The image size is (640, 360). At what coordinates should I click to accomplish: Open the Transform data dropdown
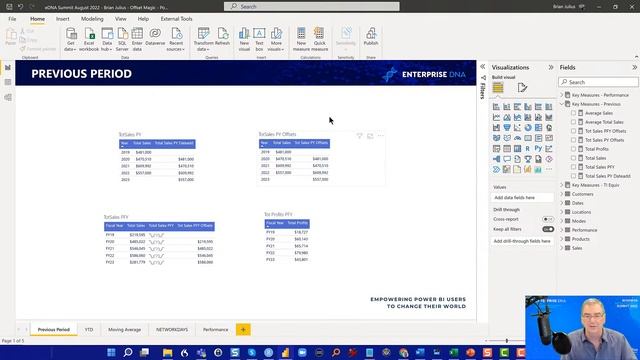pyautogui.click(x=203, y=40)
